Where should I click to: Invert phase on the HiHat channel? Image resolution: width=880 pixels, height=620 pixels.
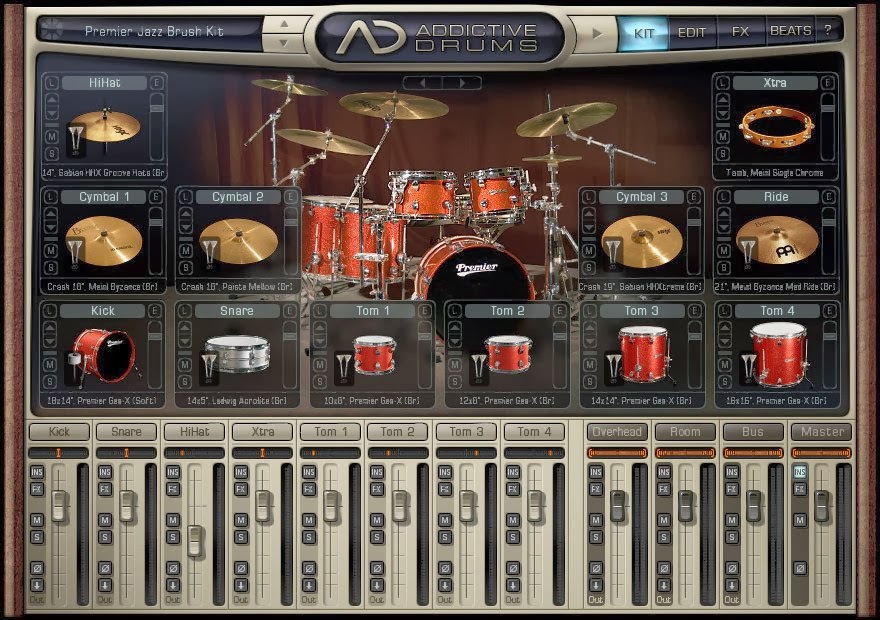[x=172, y=567]
